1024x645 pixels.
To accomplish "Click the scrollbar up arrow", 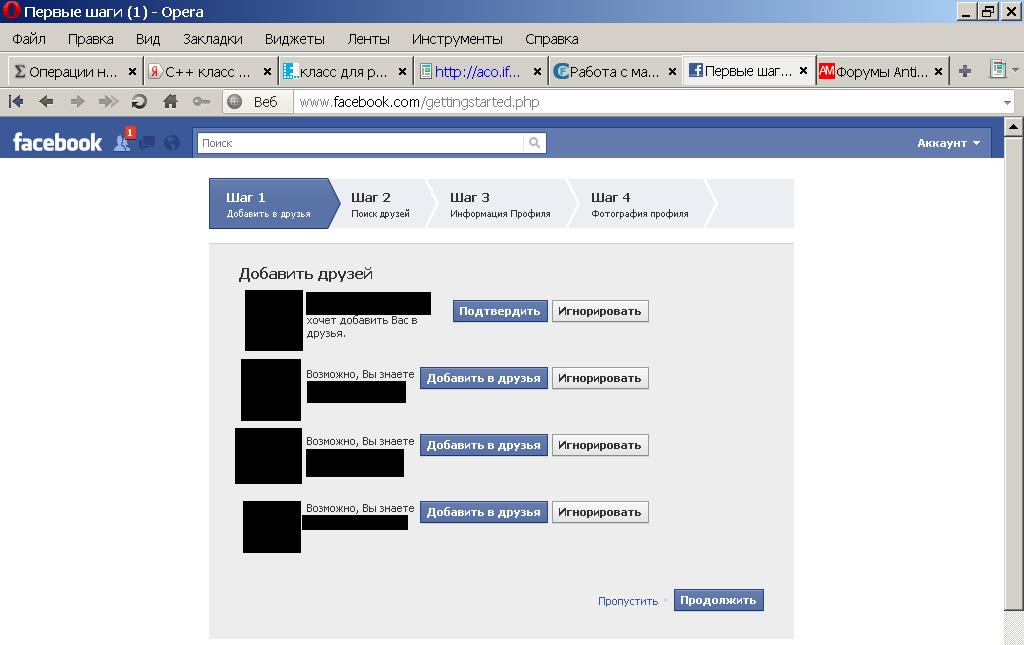I will (1013, 127).
